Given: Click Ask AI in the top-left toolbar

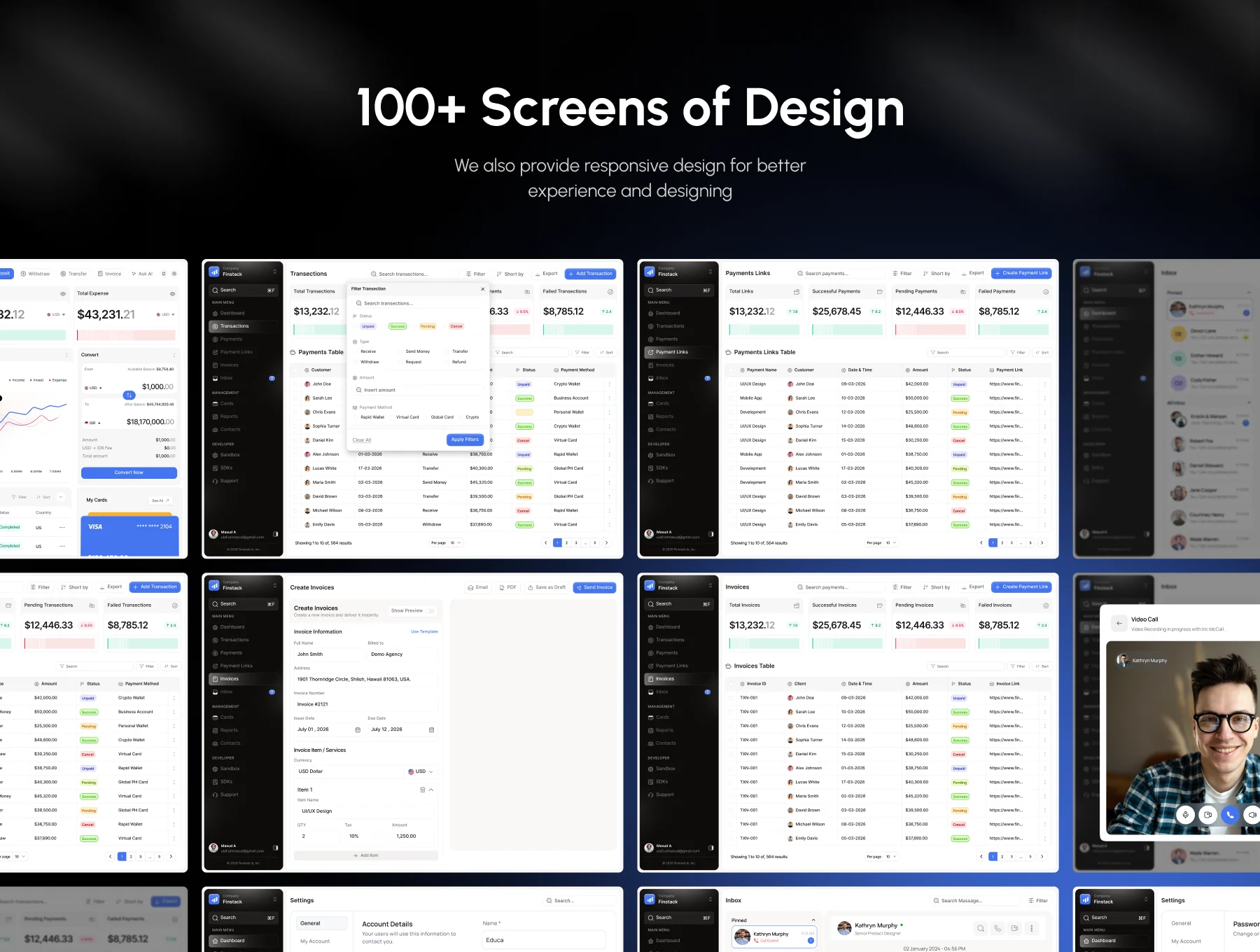Looking at the screenshot, I should pyautogui.click(x=142, y=274).
